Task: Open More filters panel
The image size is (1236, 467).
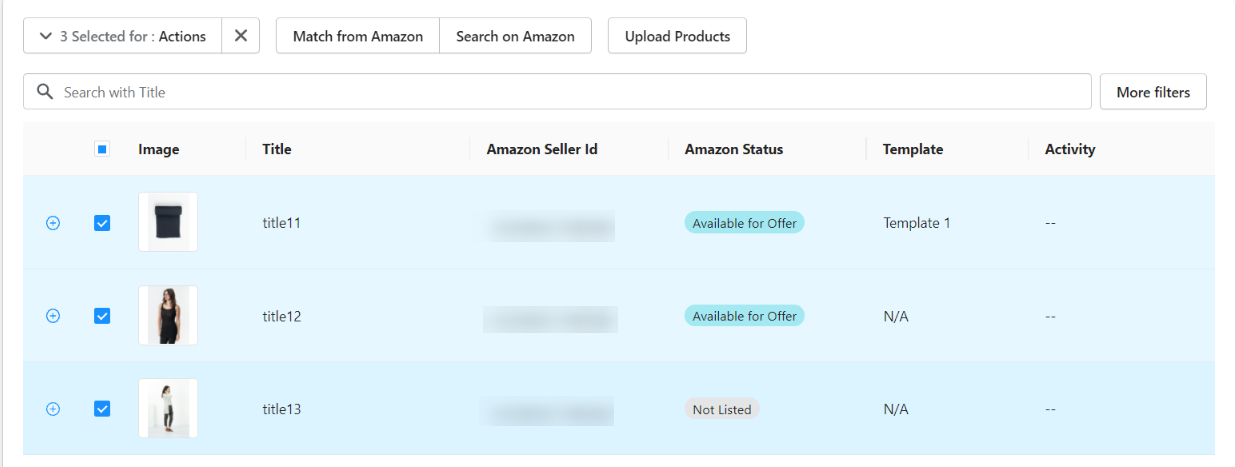Action: [x=1153, y=92]
